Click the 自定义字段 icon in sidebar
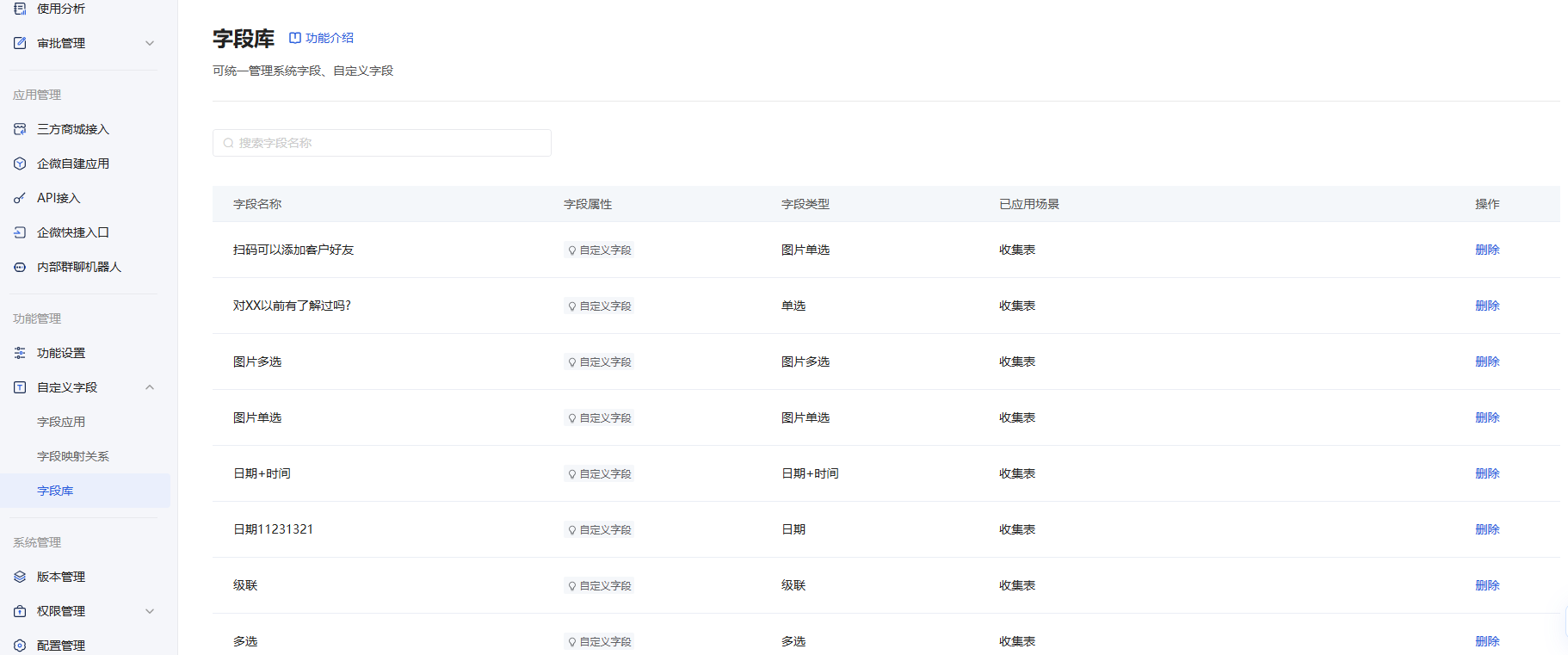The width and height of the screenshot is (1568, 655). click(20, 387)
